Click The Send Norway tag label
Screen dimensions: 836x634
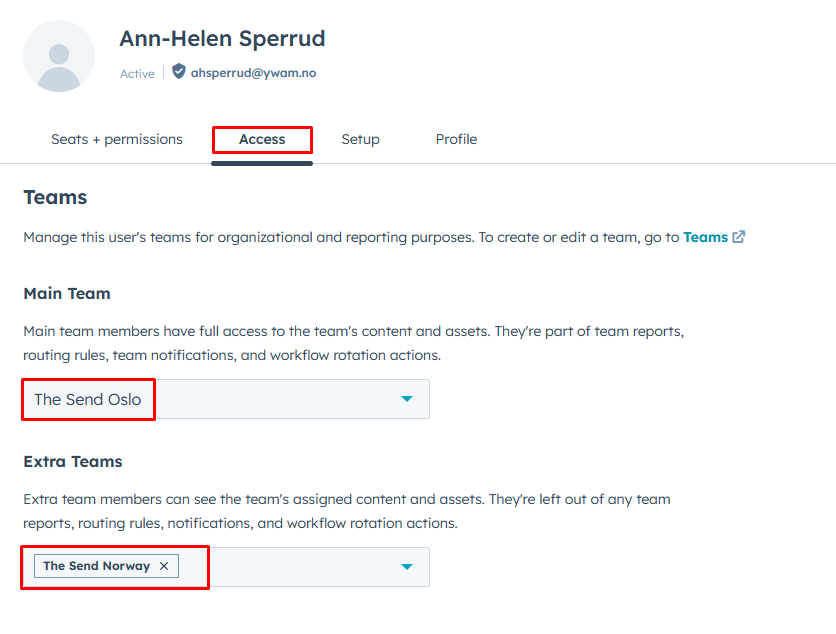point(96,566)
